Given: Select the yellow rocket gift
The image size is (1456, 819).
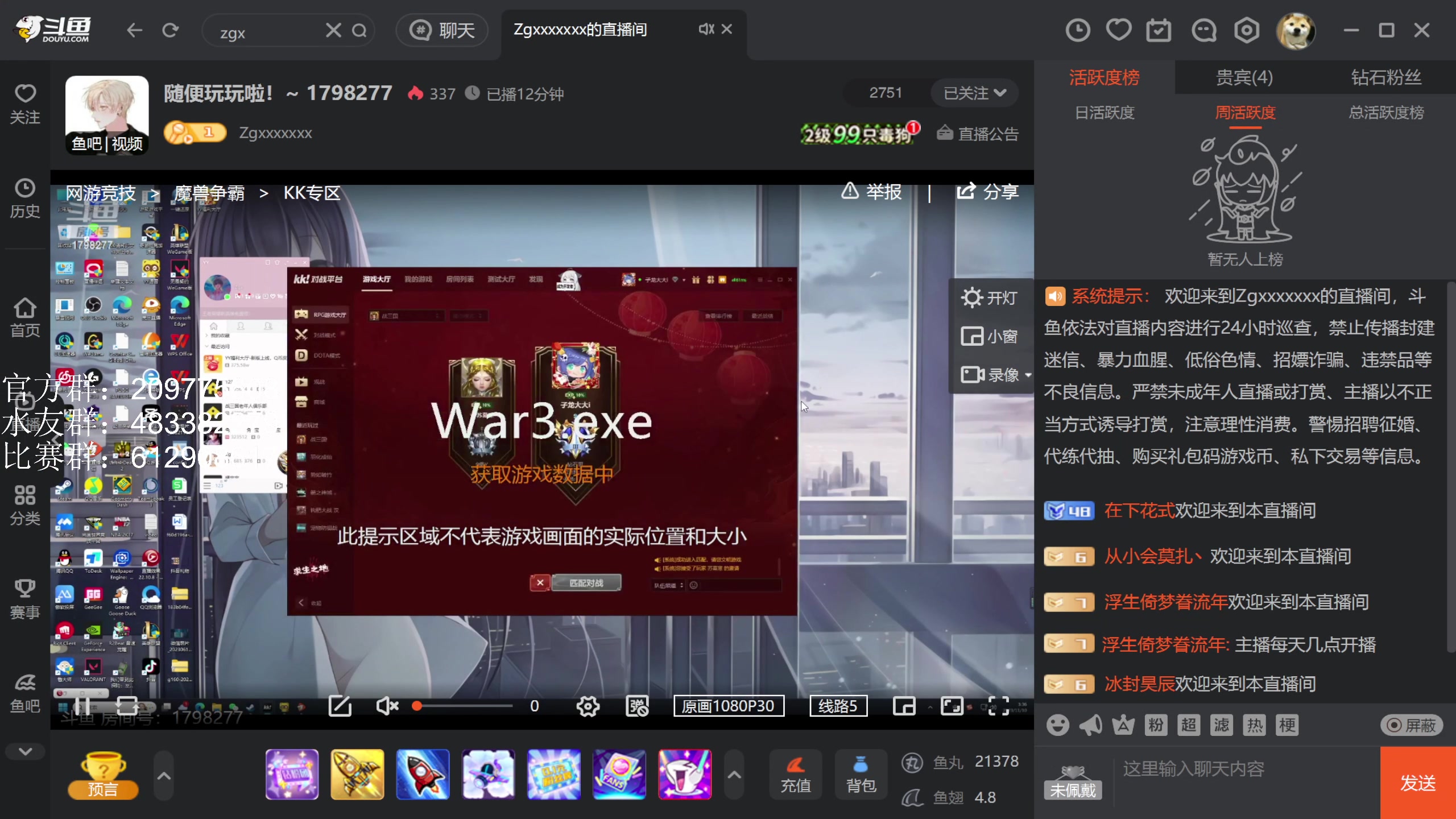Looking at the screenshot, I should (357, 775).
